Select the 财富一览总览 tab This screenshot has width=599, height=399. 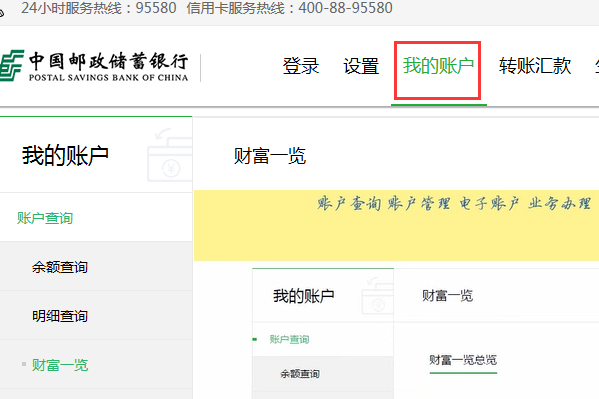click(x=463, y=360)
